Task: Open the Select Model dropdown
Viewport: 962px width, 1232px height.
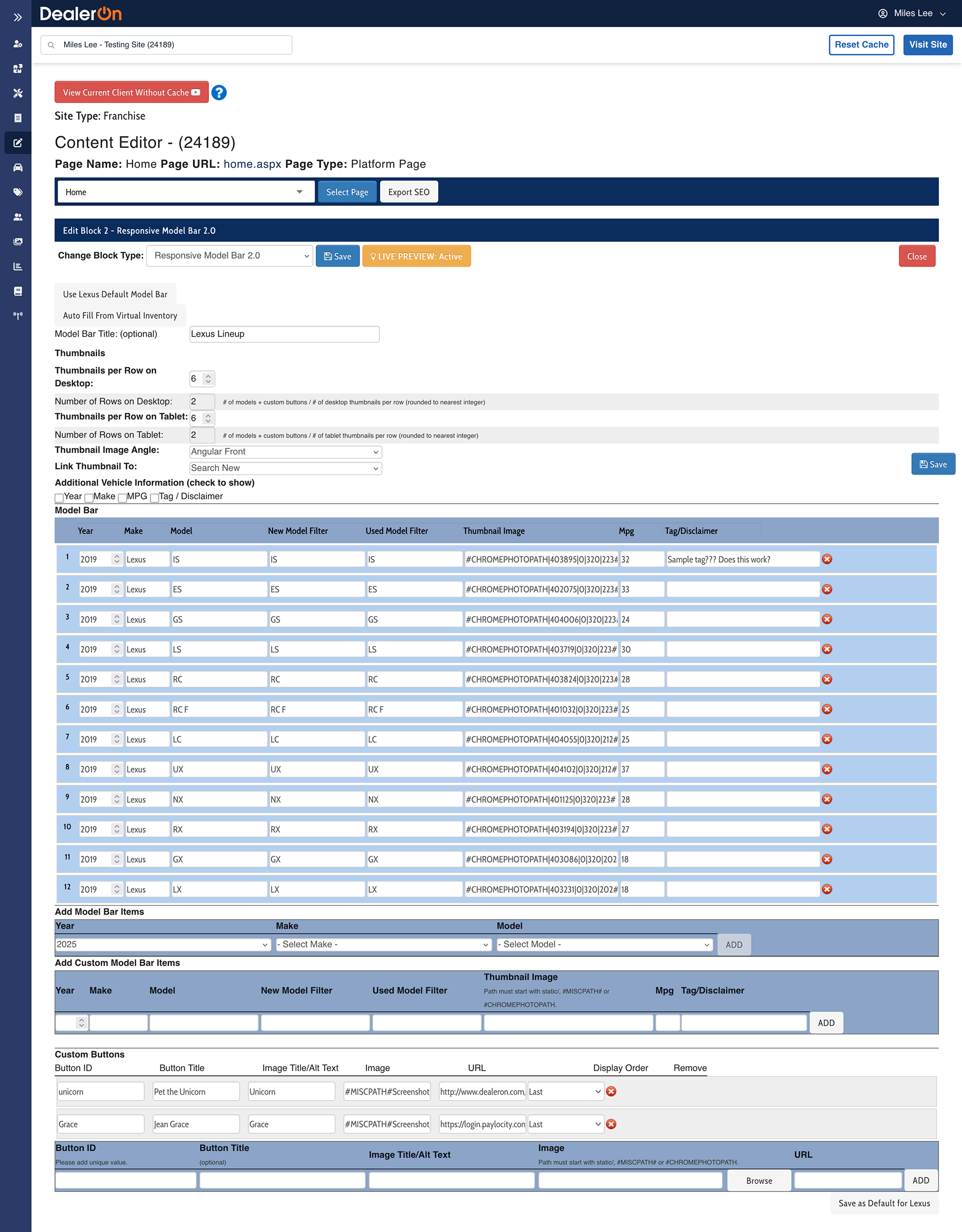Action: point(604,944)
